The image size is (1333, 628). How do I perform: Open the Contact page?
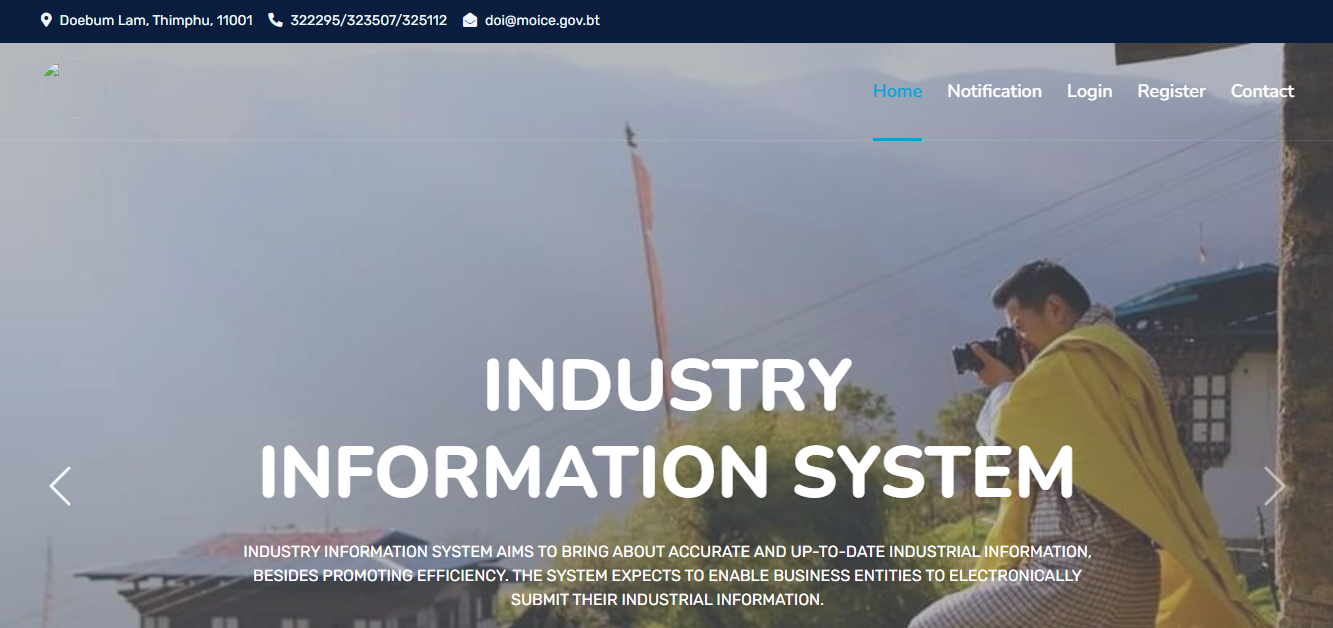[1262, 91]
